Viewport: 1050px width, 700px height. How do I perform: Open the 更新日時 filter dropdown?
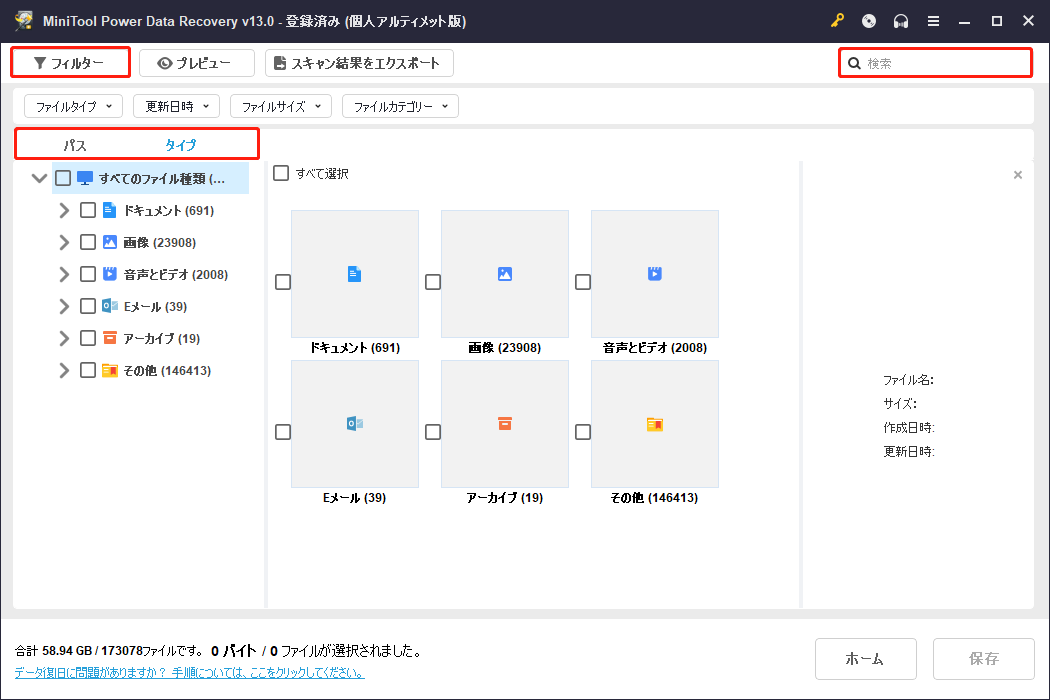pyautogui.click(x=177, y=106)
